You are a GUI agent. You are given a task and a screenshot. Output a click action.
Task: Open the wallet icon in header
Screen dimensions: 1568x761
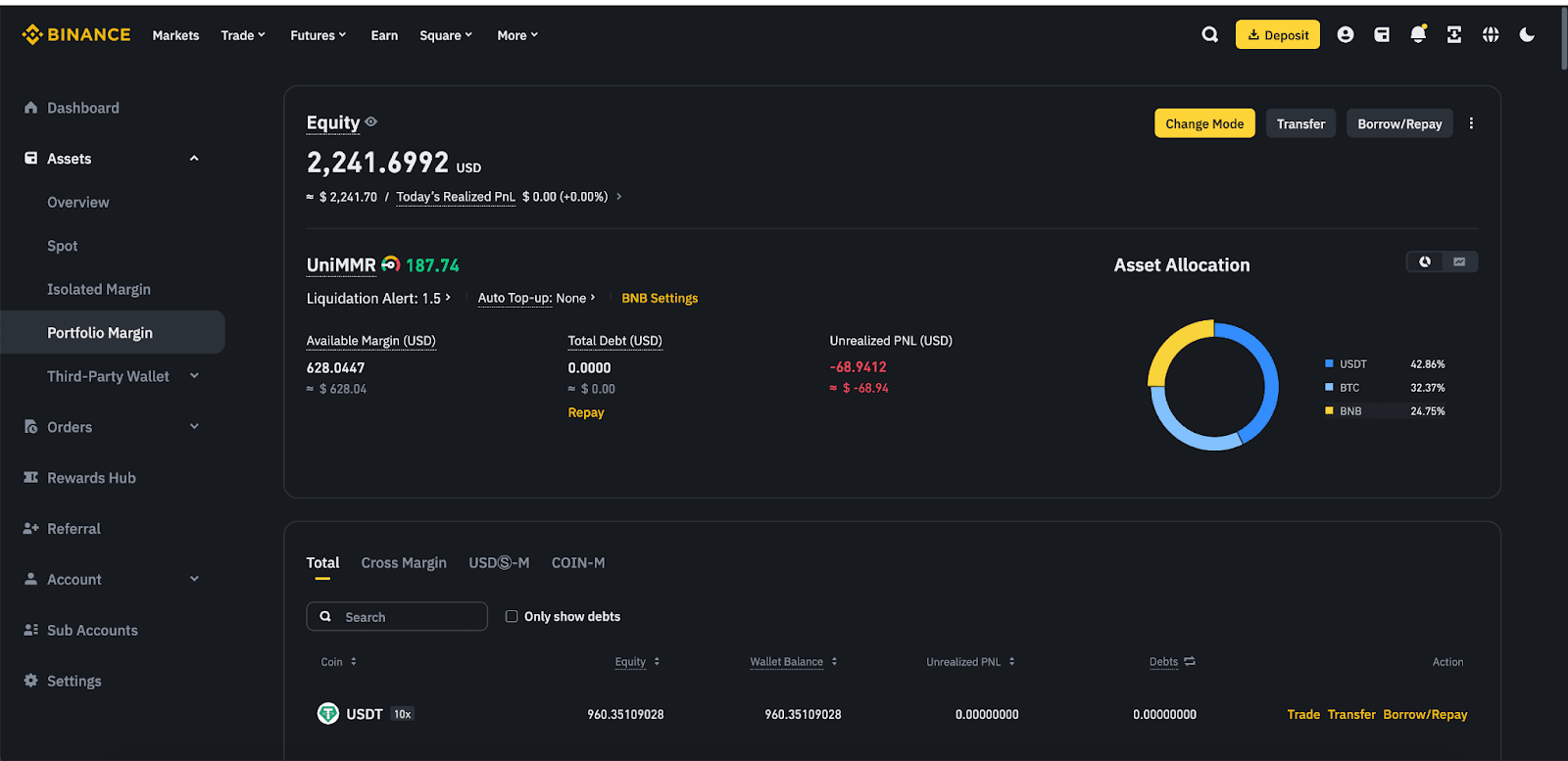pyautogui.click(x=1382, y=34)
